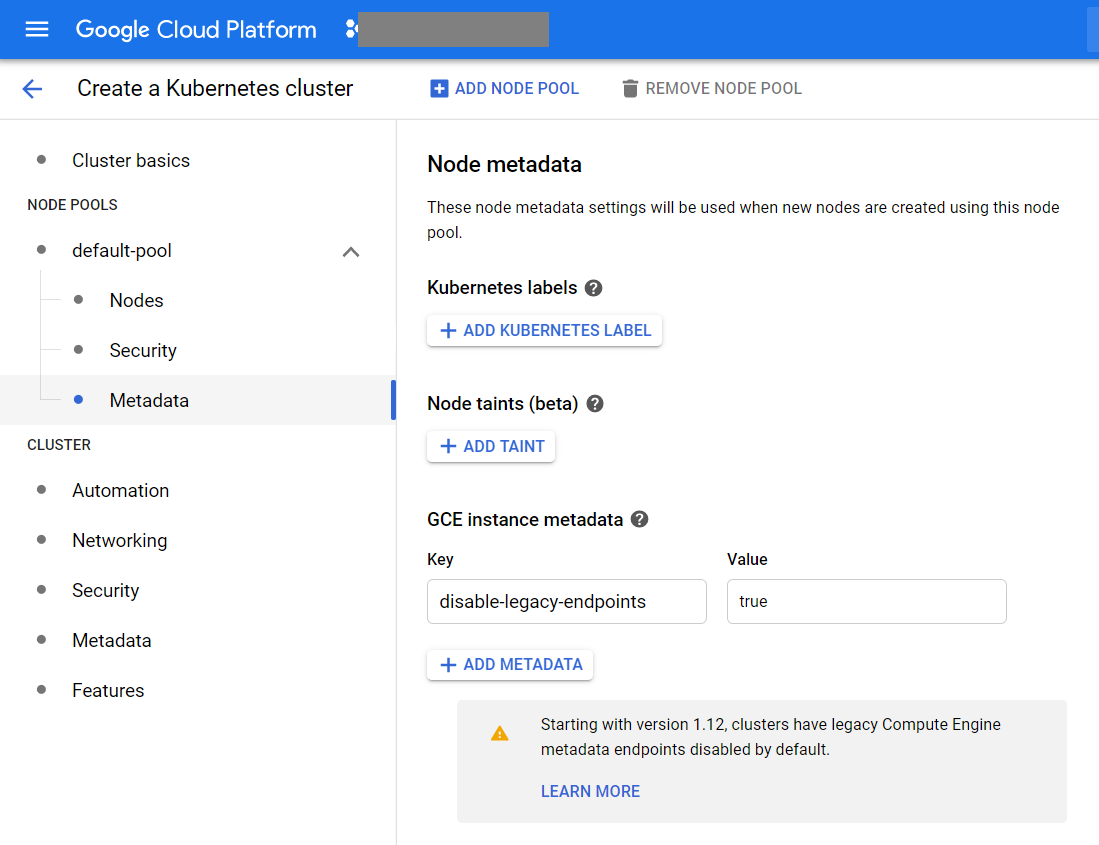This screenshot has height=845, width=1099.
Task: Open Automation cluster settings
Action: [x=121, y=490]
